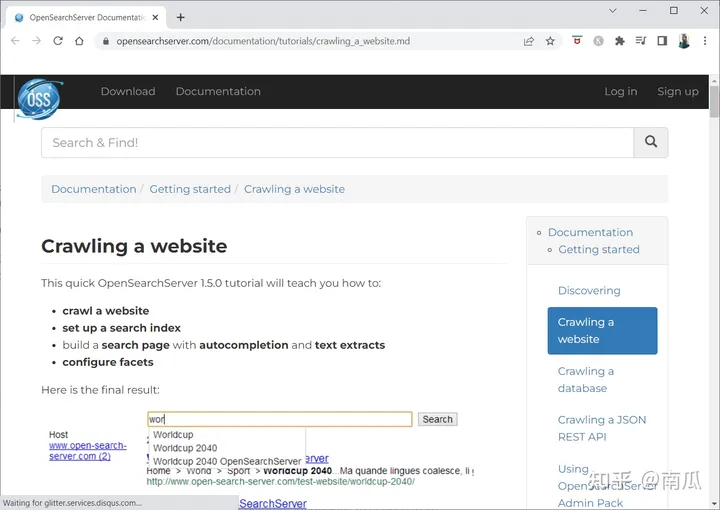This screenshot has width=720, height=510.
Task: Click the page vertical scrollbar thumb
Action: point(714,101)
